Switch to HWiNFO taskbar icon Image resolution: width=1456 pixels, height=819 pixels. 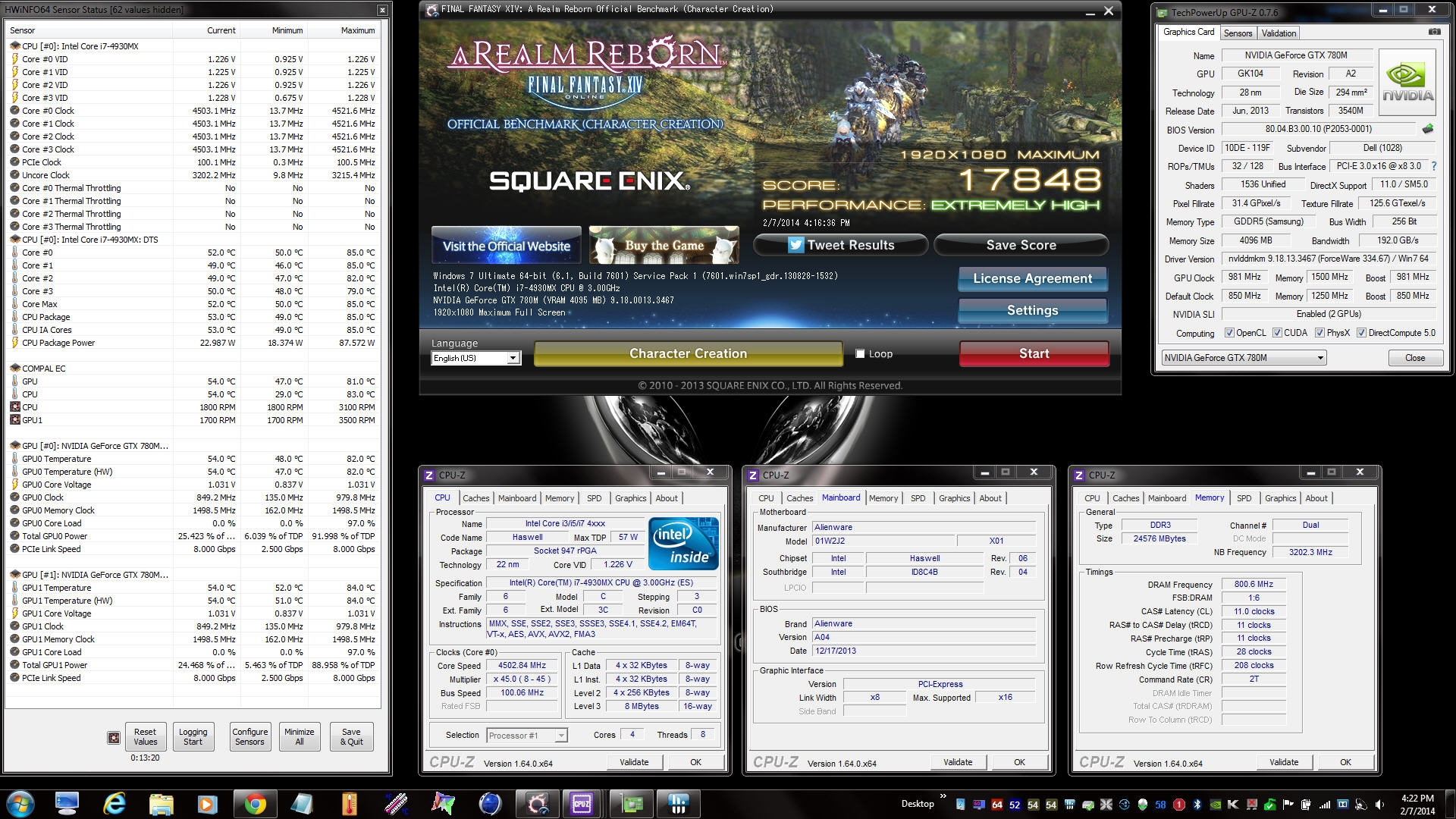(678, 804)
